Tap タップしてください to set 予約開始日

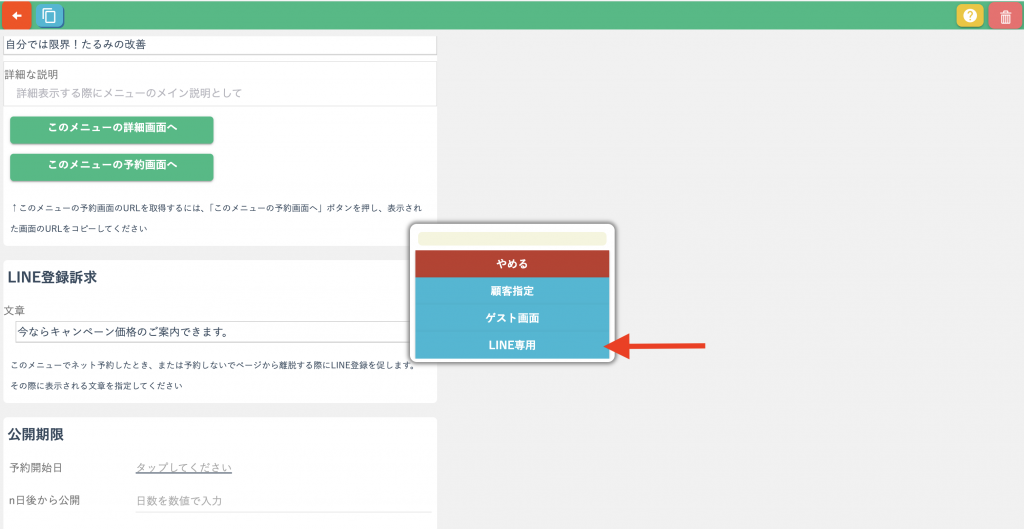184,468
